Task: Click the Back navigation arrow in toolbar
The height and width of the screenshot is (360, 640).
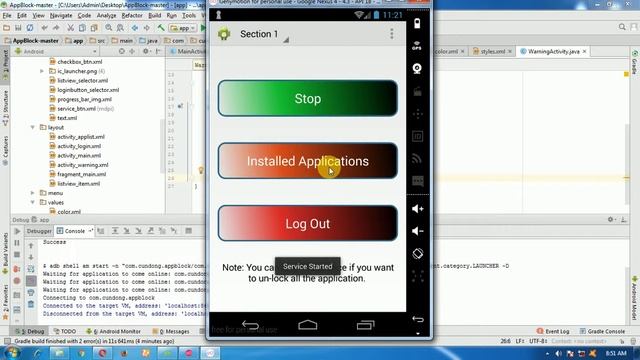Action: (x=135, y=28)
